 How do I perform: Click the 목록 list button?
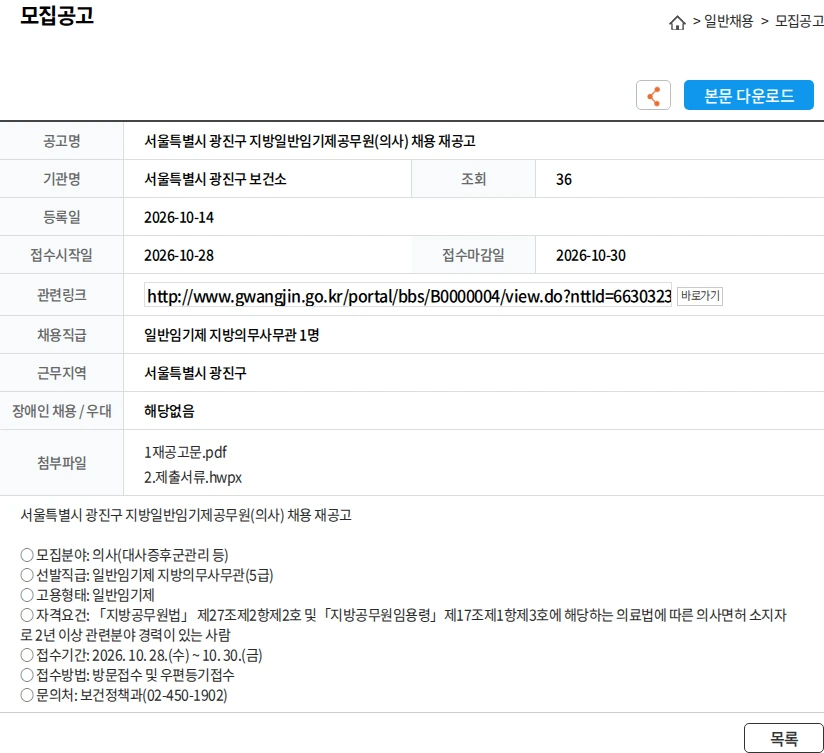pyautogui.click(x=784, y=738)
